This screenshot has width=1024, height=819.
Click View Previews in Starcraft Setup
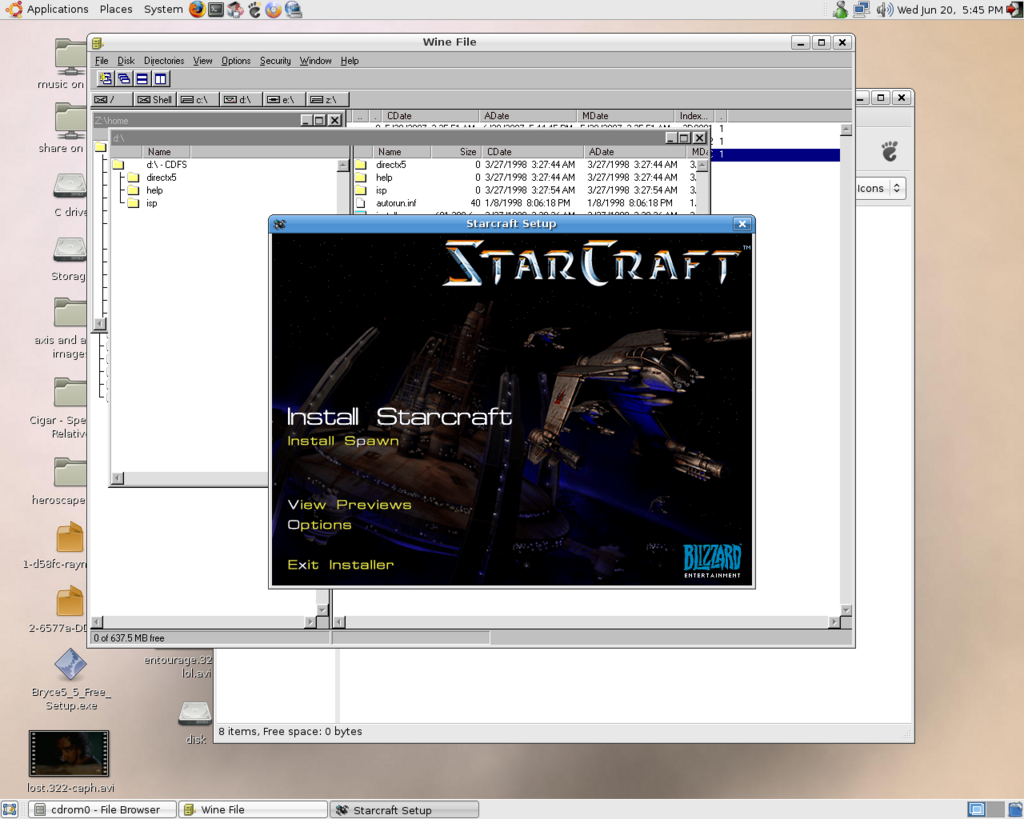[349, 505]
